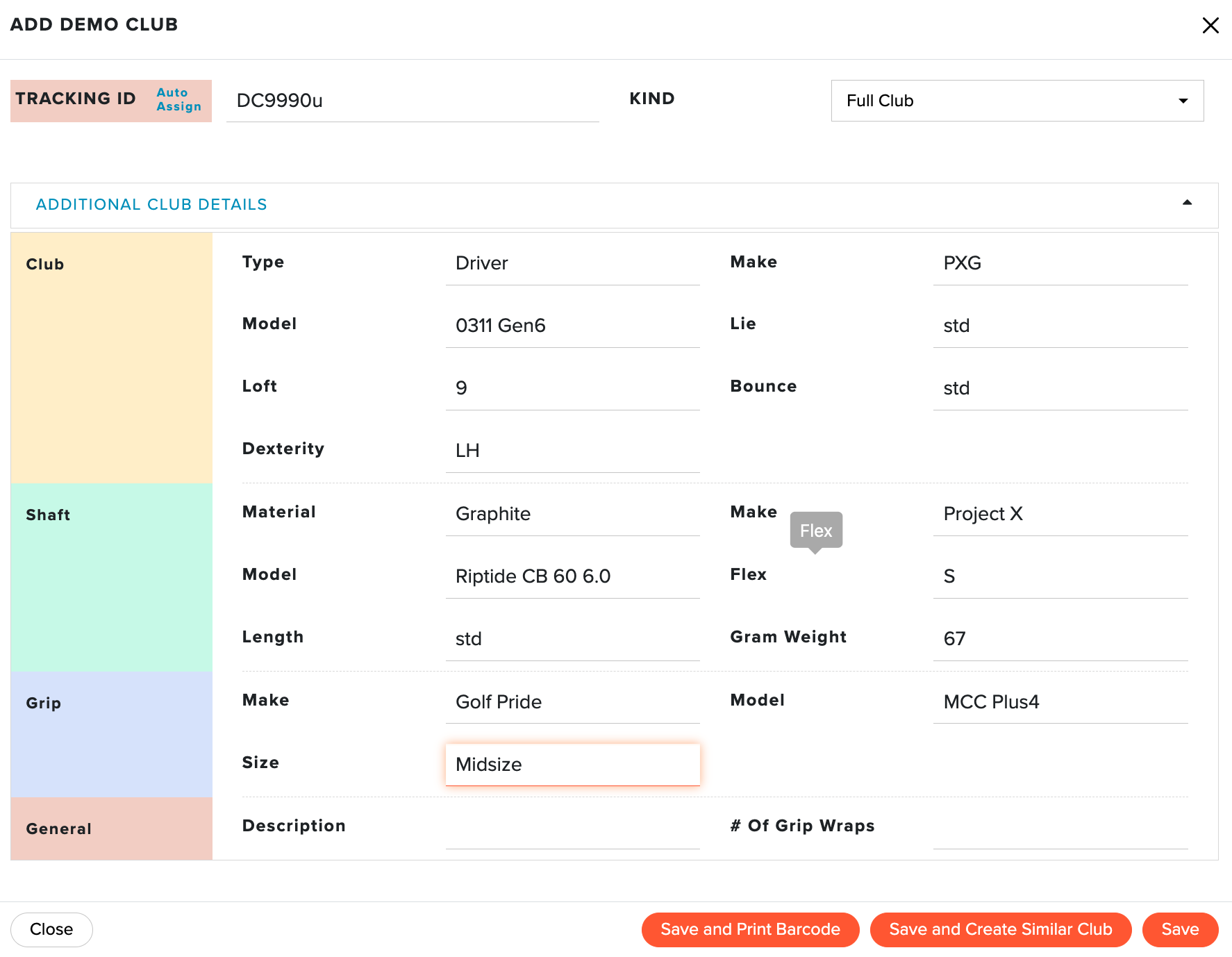Click the Description label

tap(294, 826)
